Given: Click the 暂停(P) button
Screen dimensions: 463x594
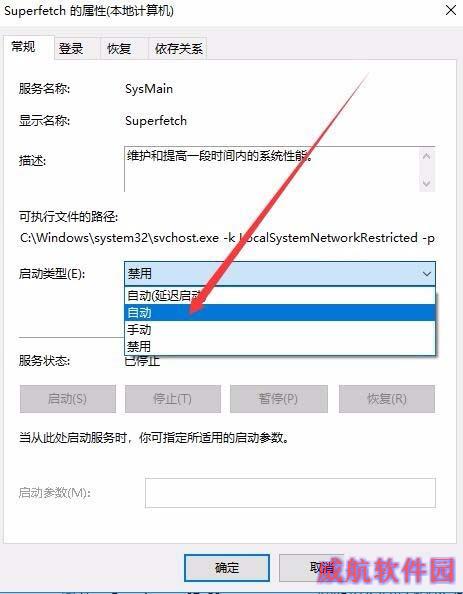Looking at the screenshot, I should 279,399.
